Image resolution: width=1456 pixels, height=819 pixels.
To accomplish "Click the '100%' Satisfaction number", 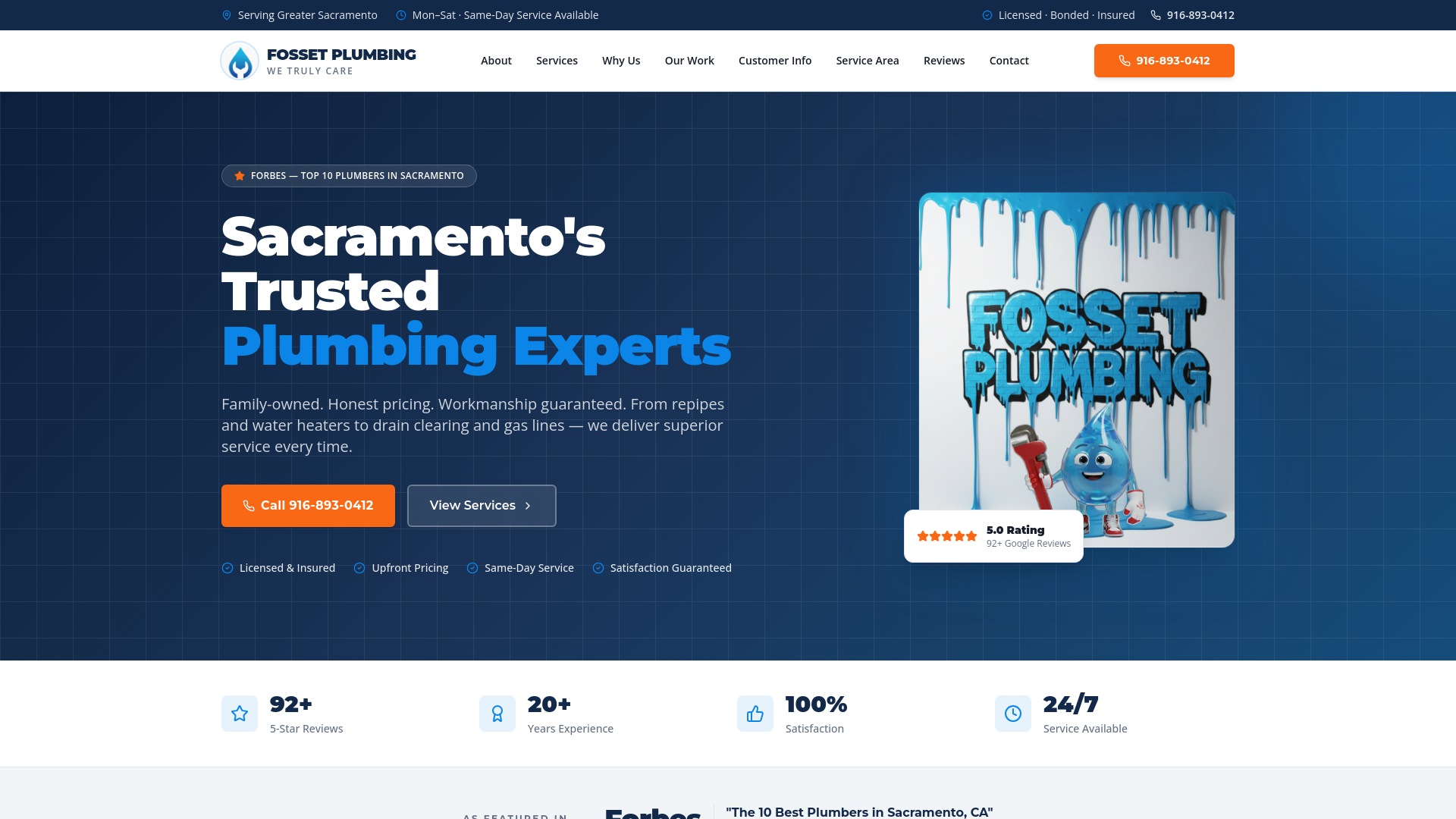I will [x=816, y=704].
